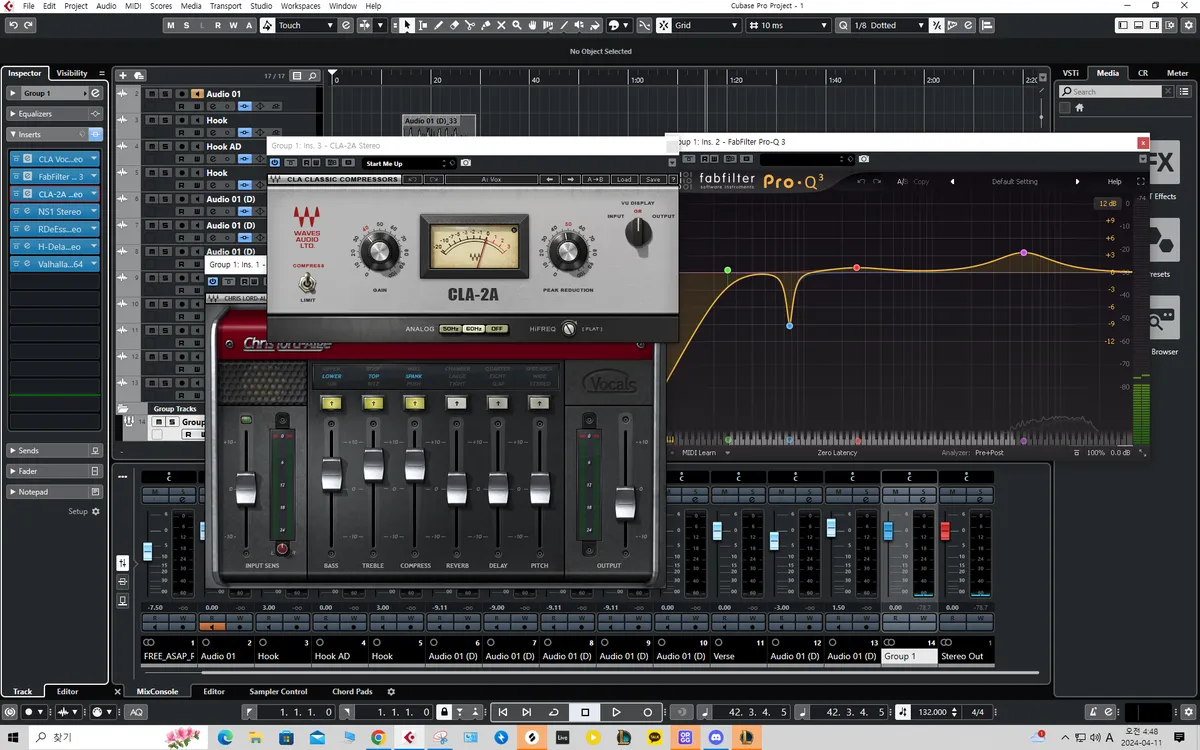The image size is (1200, 750).
Task: Set CLA-2A Analog to OFF
Action: 497,328
